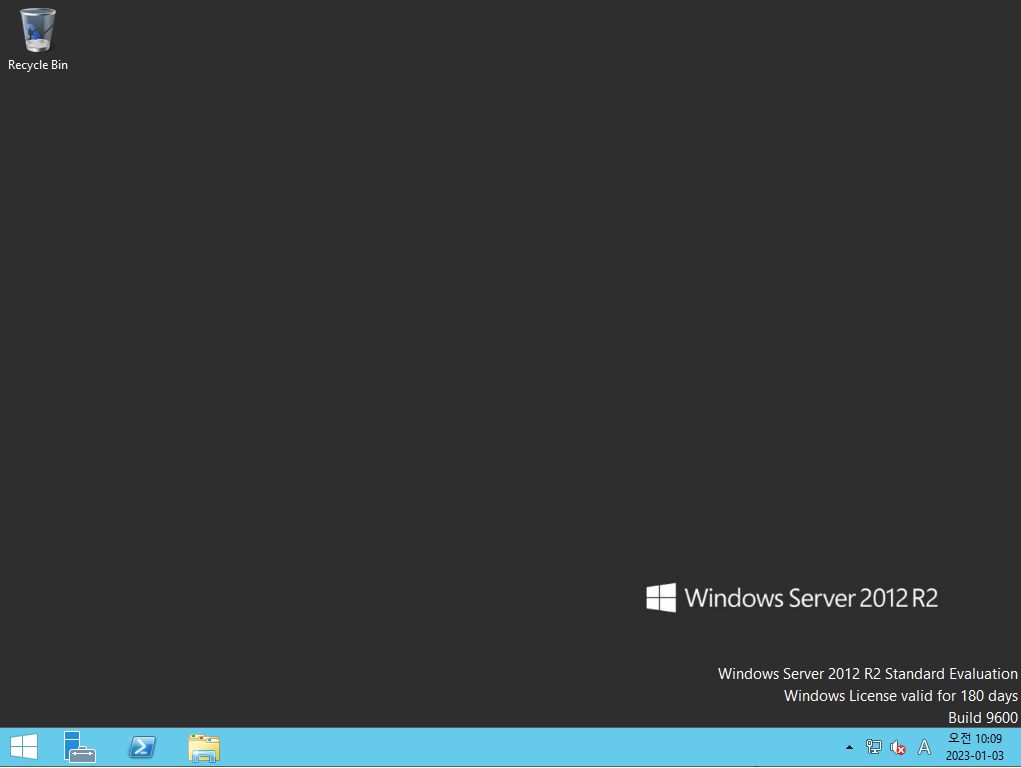Image resolution: width=1021 pixels, height=768 pixels.
Task: Open the network status tray icon
Action: [x=873, y=747]
